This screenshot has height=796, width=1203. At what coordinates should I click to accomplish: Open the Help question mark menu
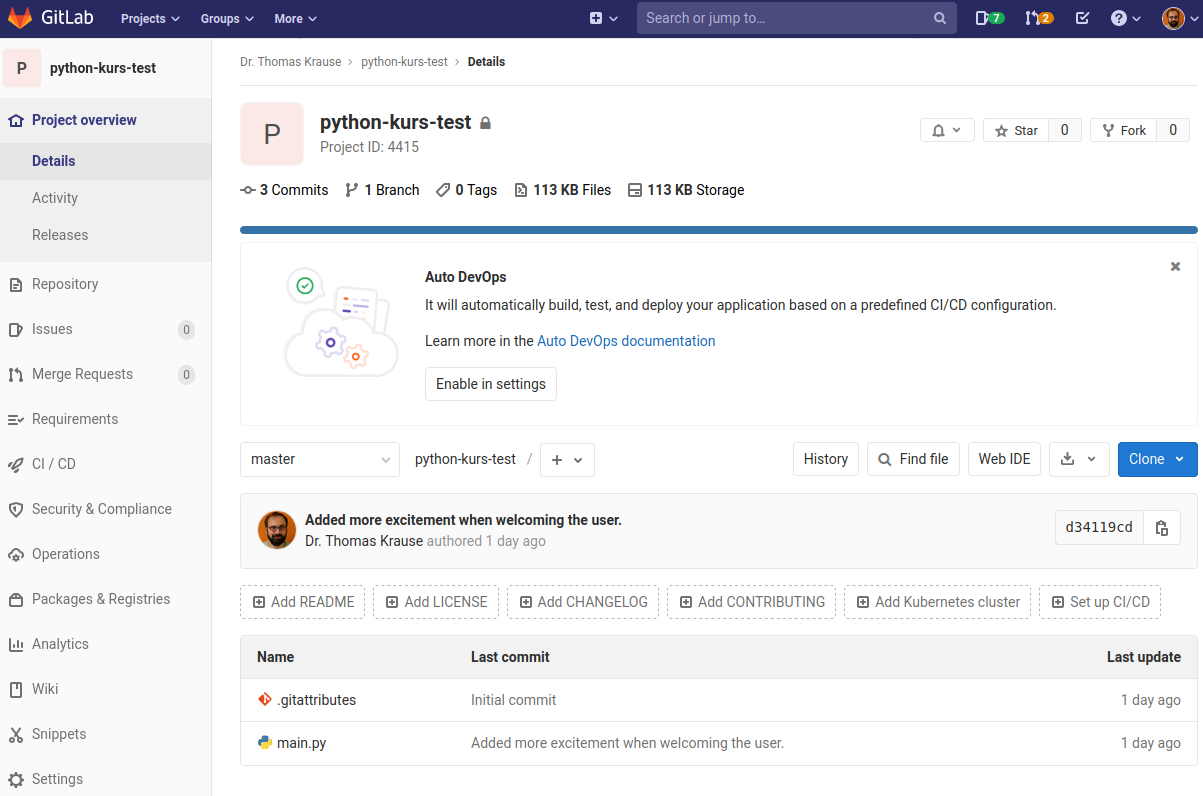(1125, 18)
